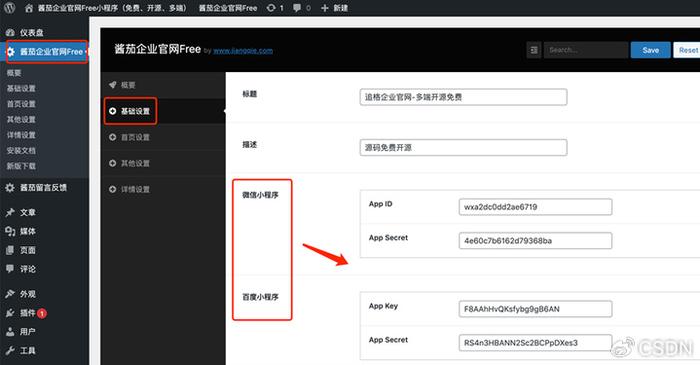Open 概要 in the left submenu
The width and height of the screenshot is (700, 365).
point(14,73)
